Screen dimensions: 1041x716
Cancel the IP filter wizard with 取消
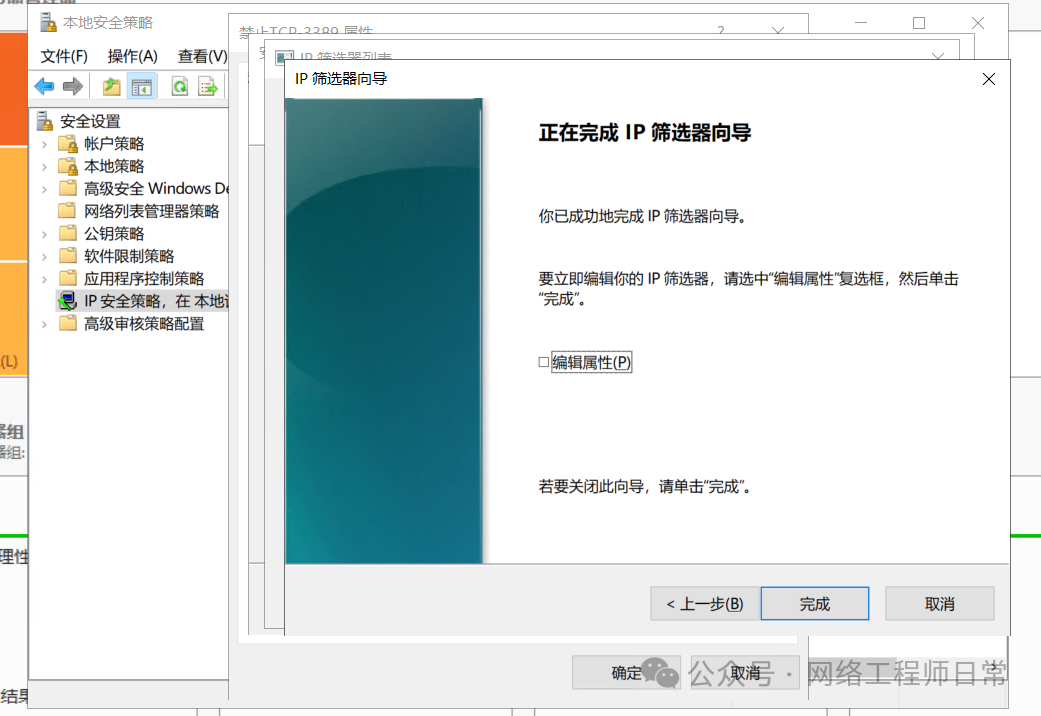pyautogui.click(x=939, y=604)
